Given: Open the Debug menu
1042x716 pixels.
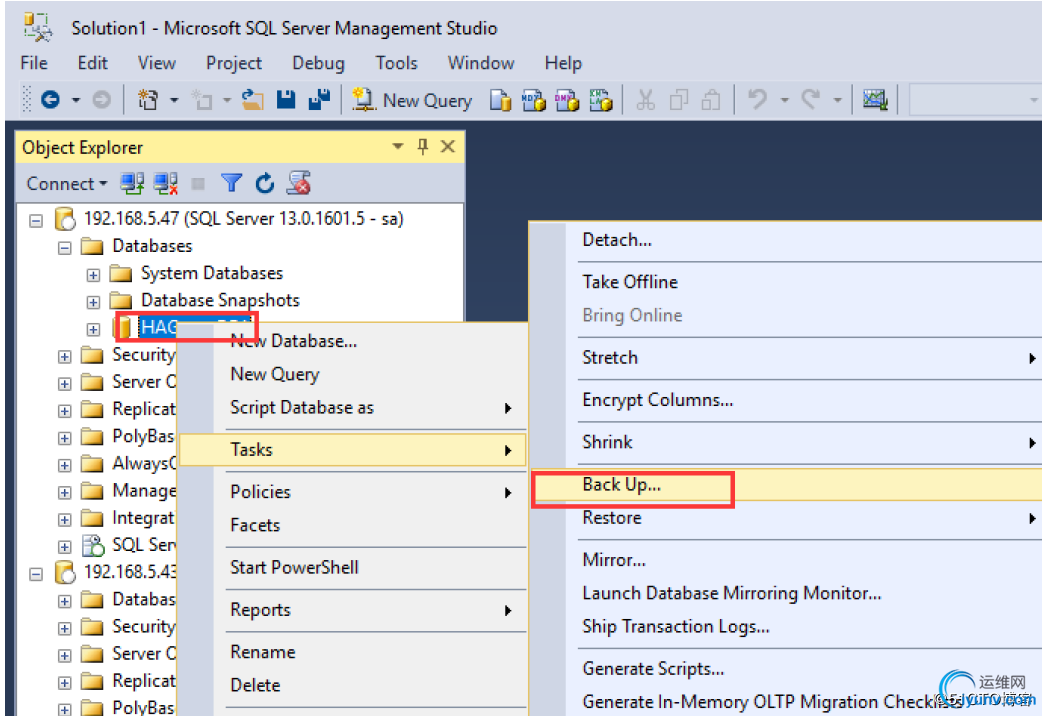Looking at the screenshot, I should [318, 63].
